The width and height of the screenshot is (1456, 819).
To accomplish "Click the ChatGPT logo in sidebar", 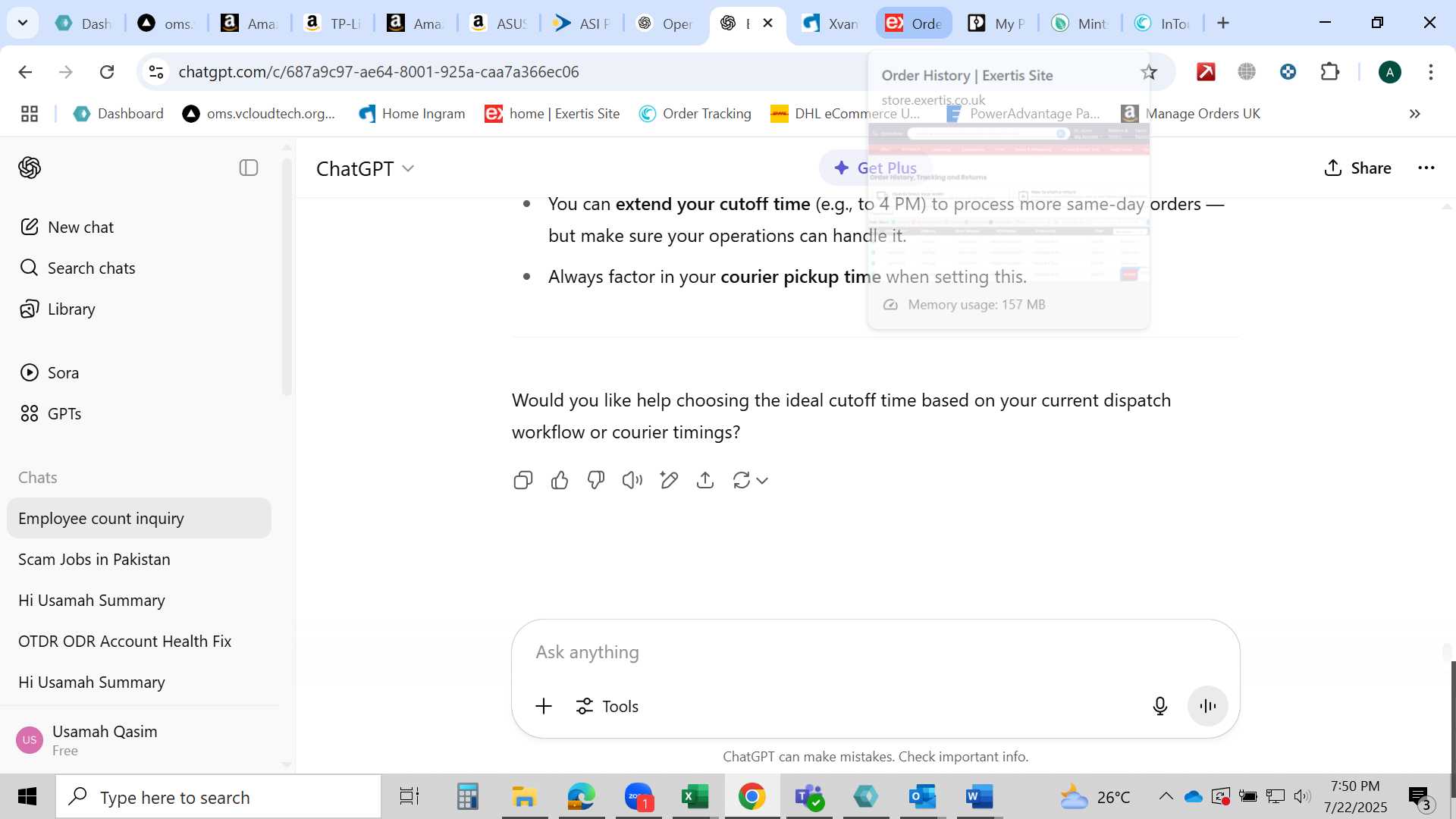I will (x=30, y=168).
